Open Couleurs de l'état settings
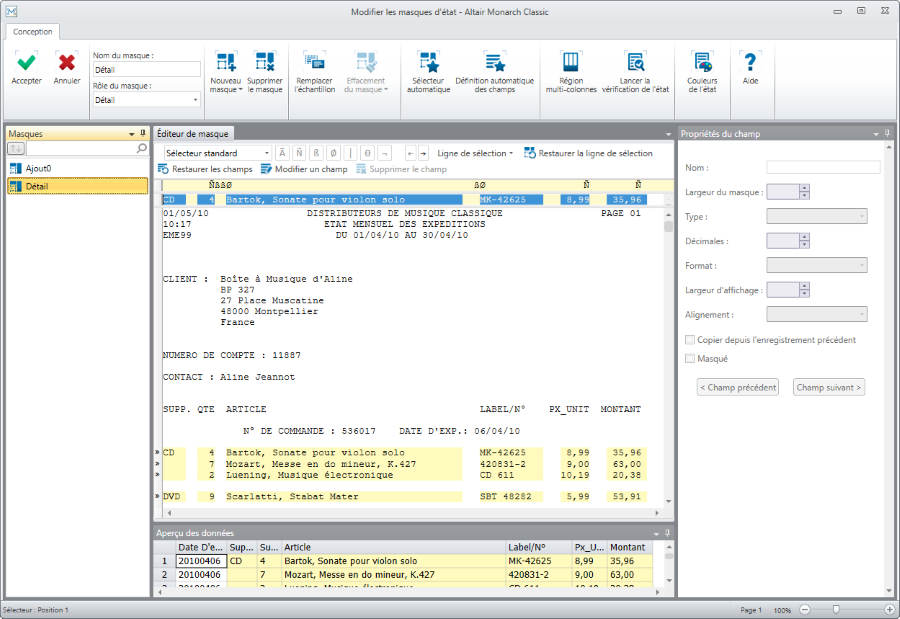 point(702,62)
